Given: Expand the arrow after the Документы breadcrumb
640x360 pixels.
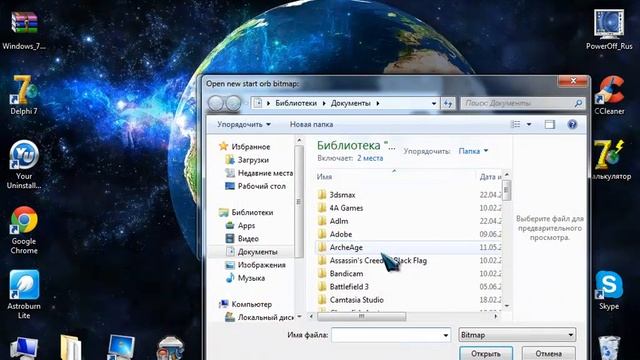Looking at the screenshot, I should click(378, 103).
